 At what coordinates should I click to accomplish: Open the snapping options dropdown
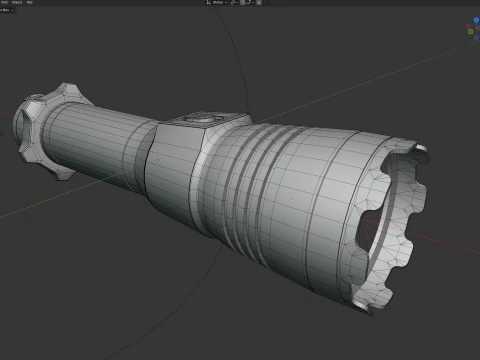pyautogui.click(x=250, y=2)
